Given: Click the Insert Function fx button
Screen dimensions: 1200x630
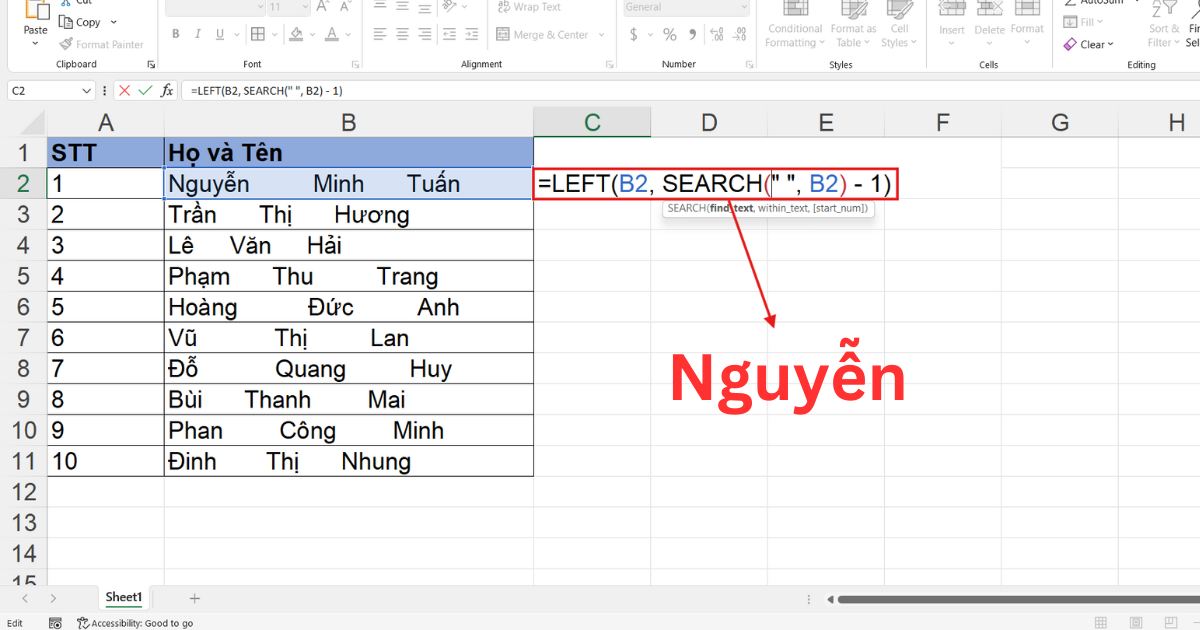Looking at the screenshot, I should point(166,90).
